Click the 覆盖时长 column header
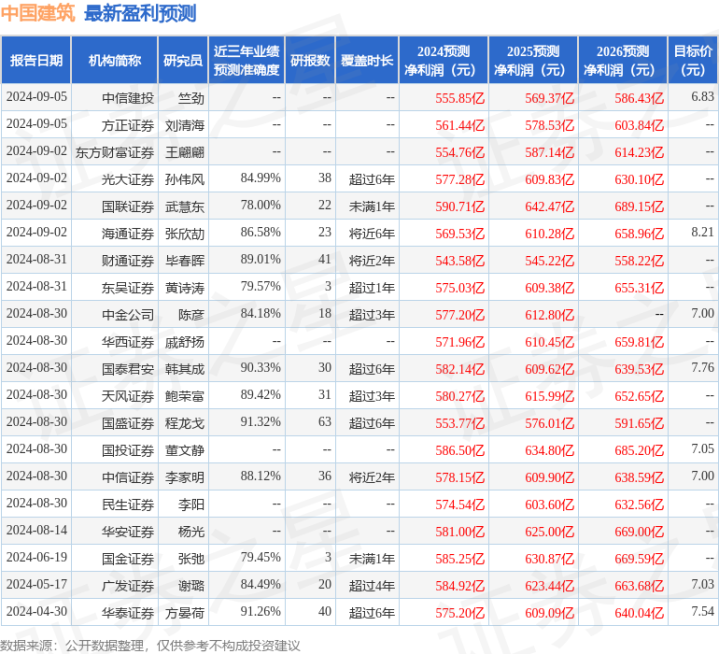 tap(367, 60)
